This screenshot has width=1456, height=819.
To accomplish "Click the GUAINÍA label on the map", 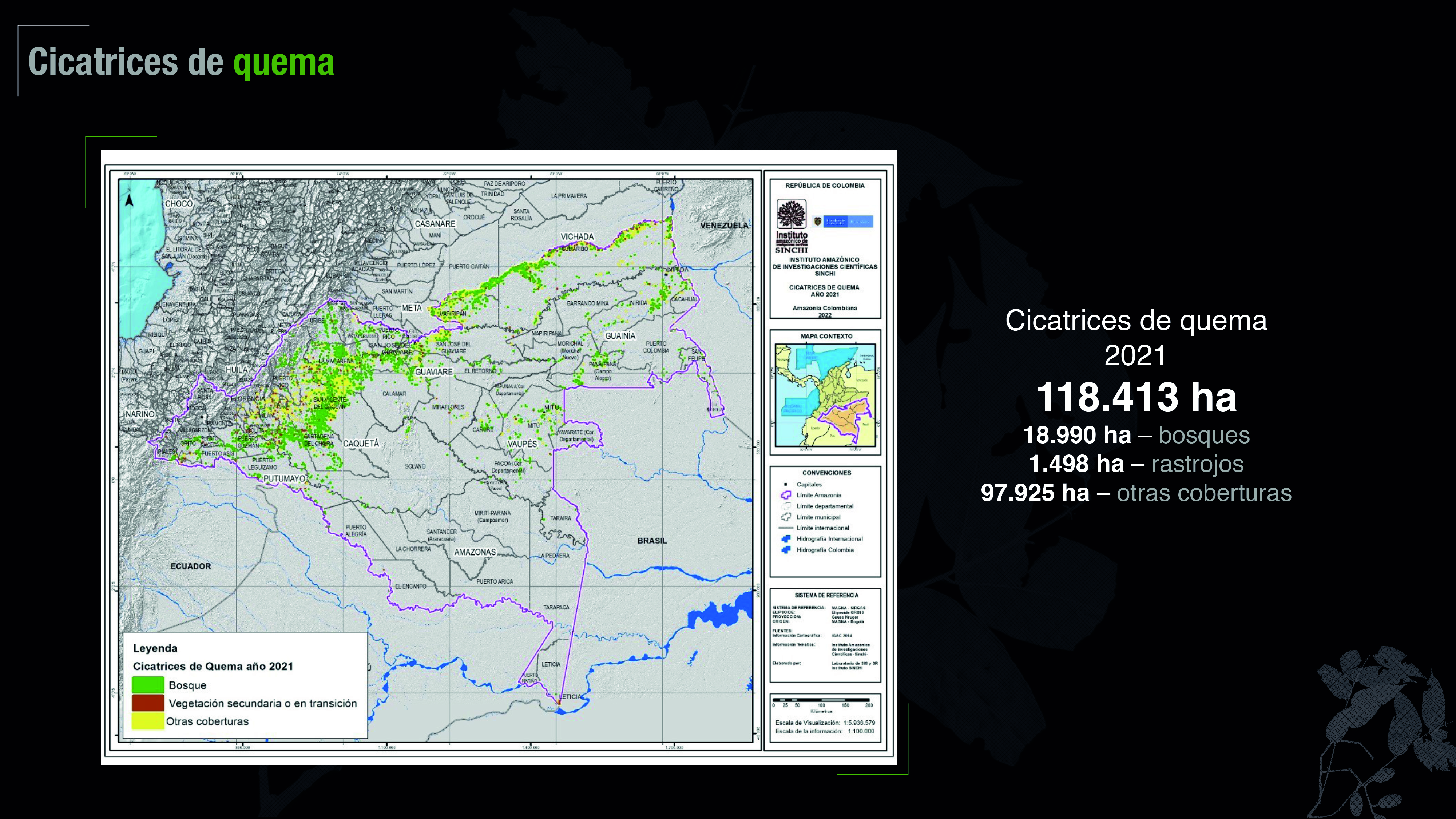I will pyautogui.click(x=620, y=336).
